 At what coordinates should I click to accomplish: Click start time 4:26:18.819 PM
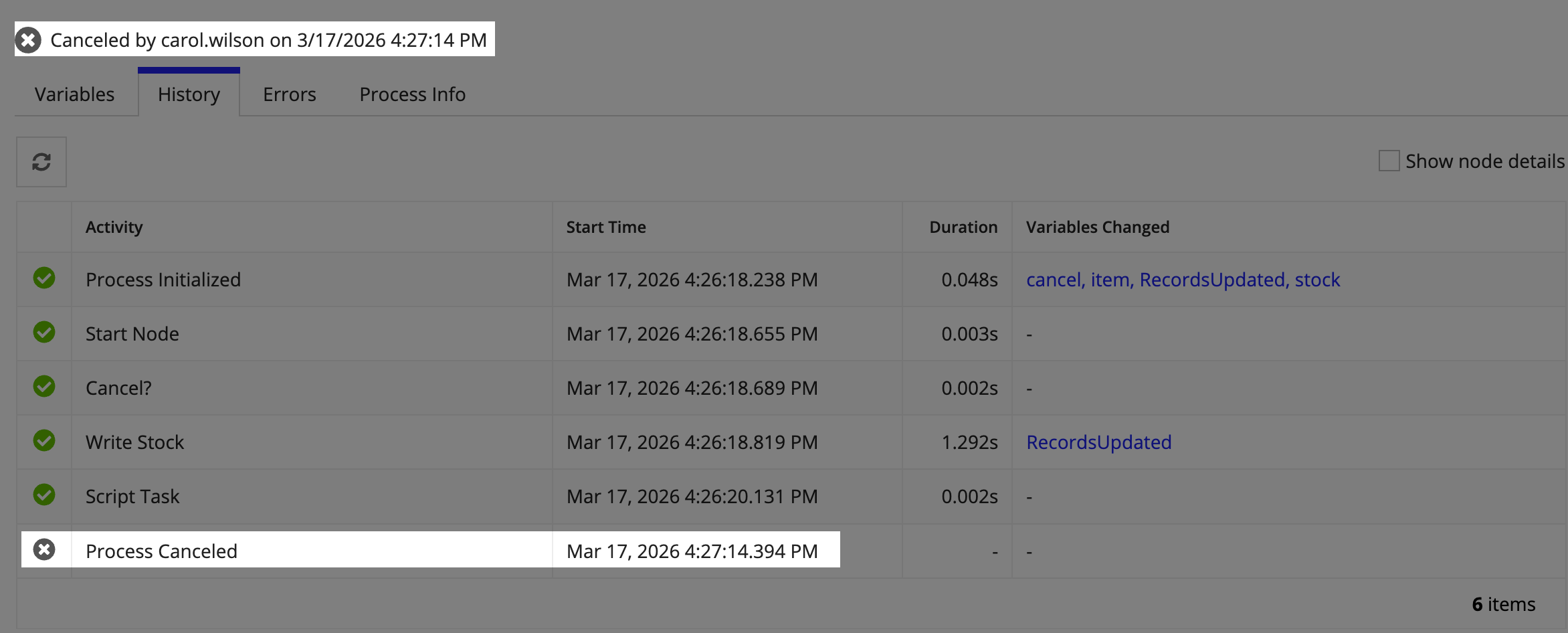pyautogui.click(x=692, y=442)
